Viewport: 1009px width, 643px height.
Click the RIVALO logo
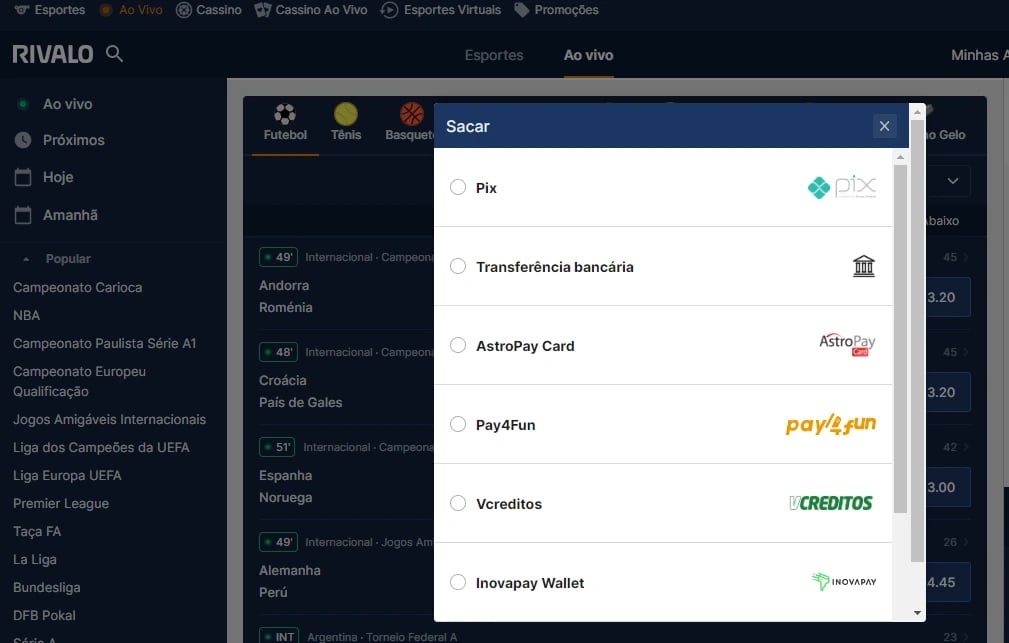pyautogui.click(x=53, y=54)
